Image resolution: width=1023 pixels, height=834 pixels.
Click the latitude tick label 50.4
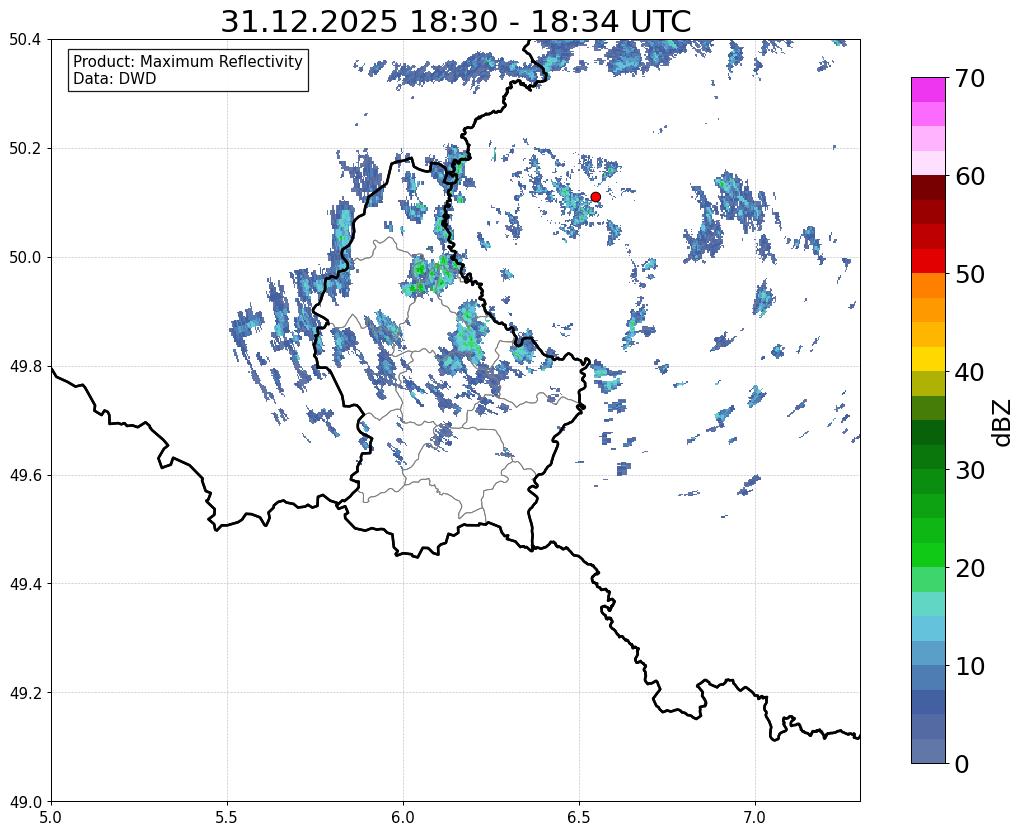pyautogui.click(x=25, y=40)
